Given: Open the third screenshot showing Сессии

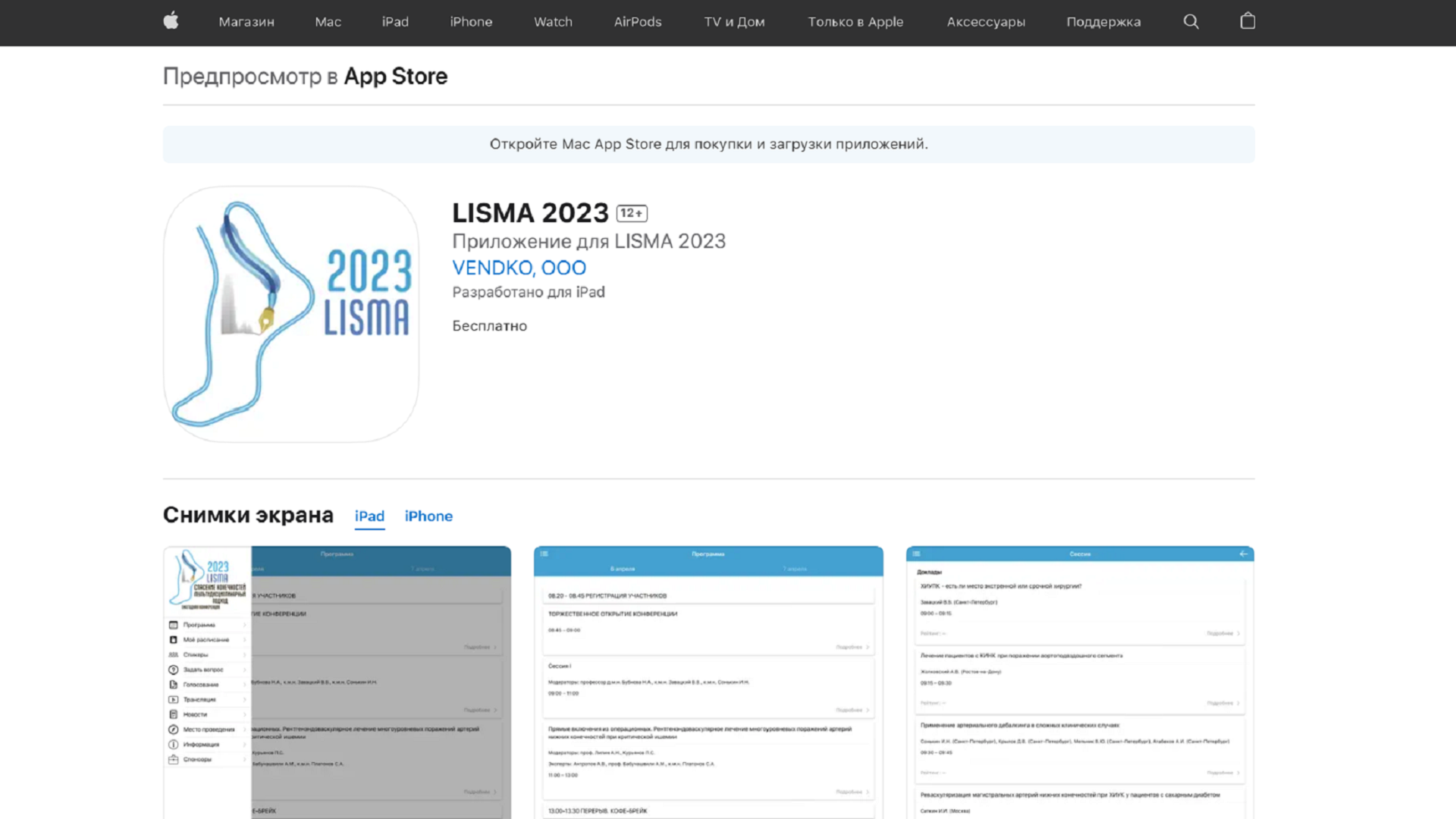Looking at the screenshot, I should pyautogui.click(x=1080, y=682).
